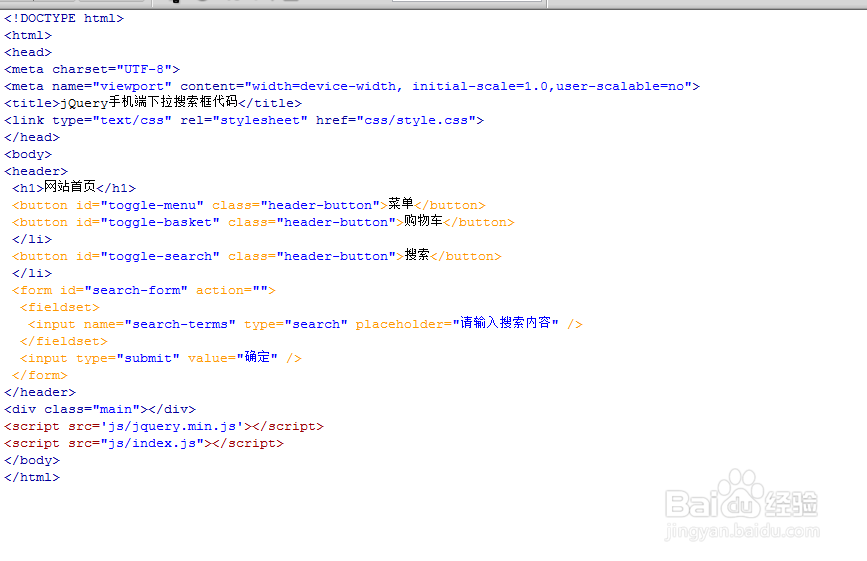Click the action="" attribute of the form
This screenshot has width=867, height=561.
pyautogui.click(x=232, y=291)
